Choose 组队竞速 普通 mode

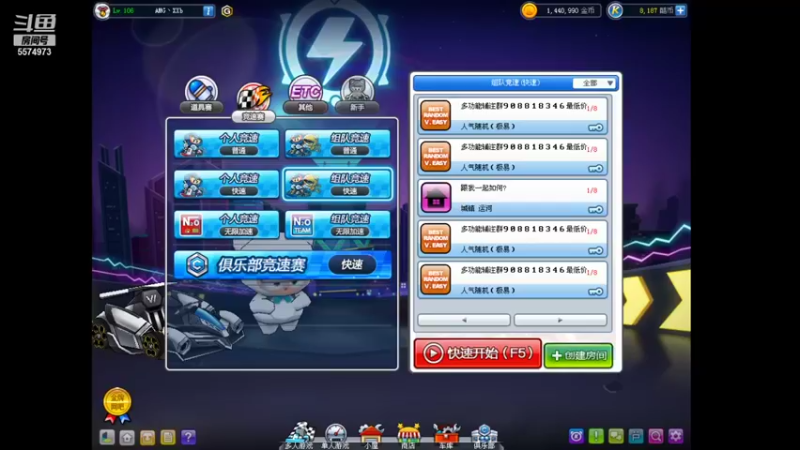click(x=338, y=143)
